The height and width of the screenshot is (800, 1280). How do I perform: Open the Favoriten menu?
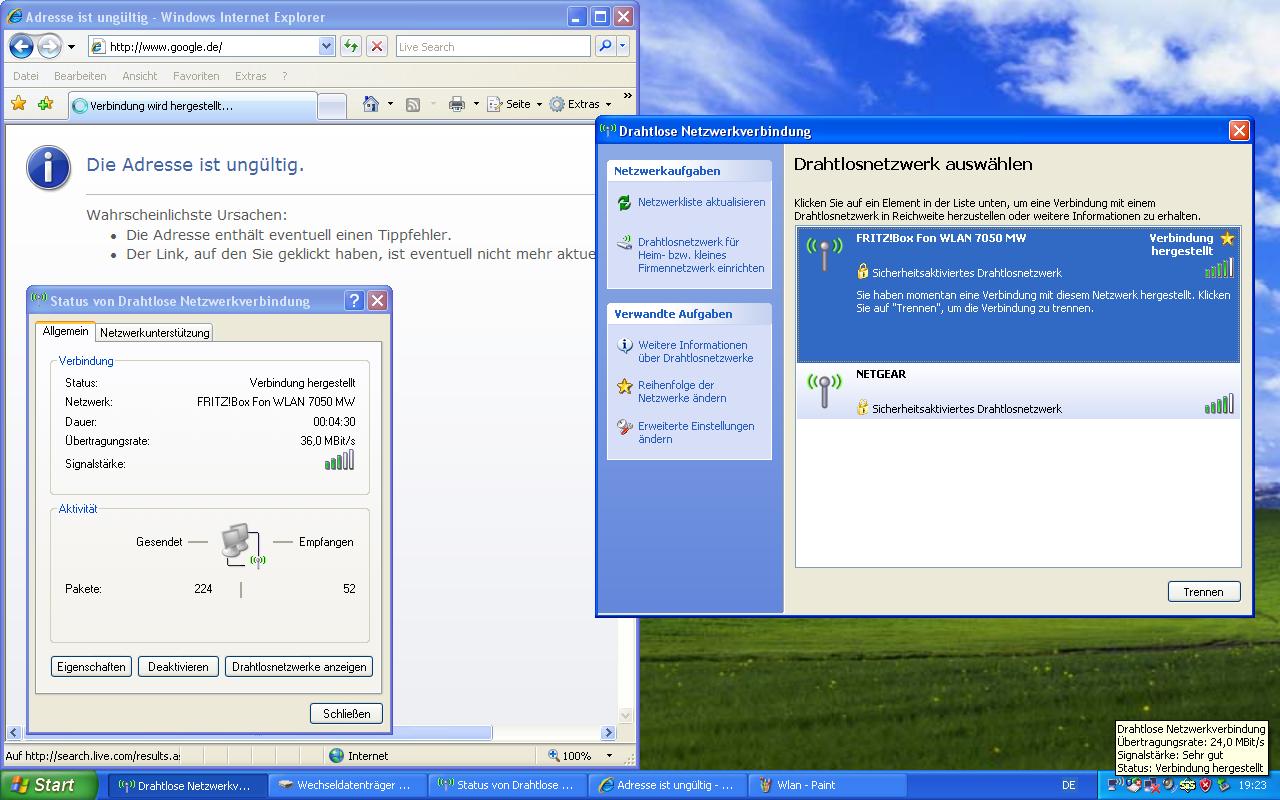coord(196,76)
